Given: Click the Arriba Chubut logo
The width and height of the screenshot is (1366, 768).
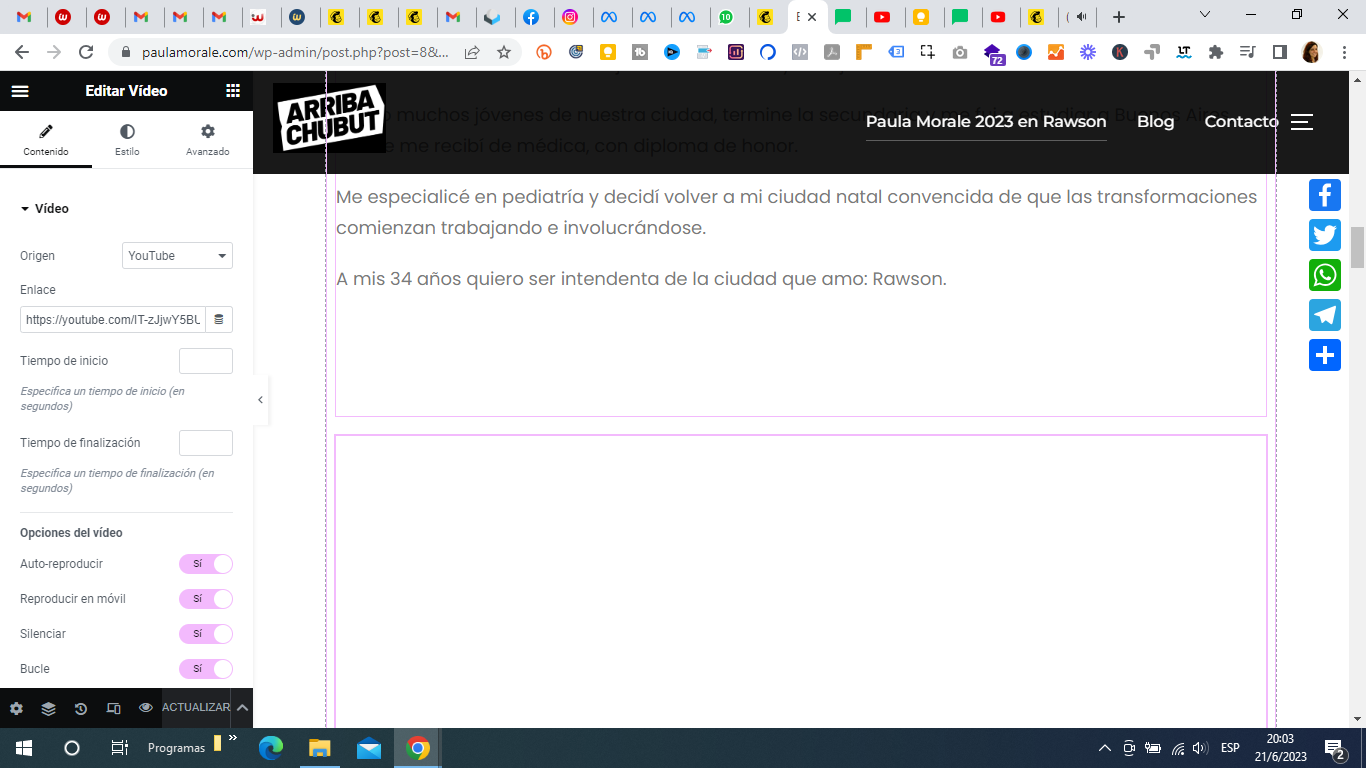Looking at the screenshot, I should pos(329,118).
